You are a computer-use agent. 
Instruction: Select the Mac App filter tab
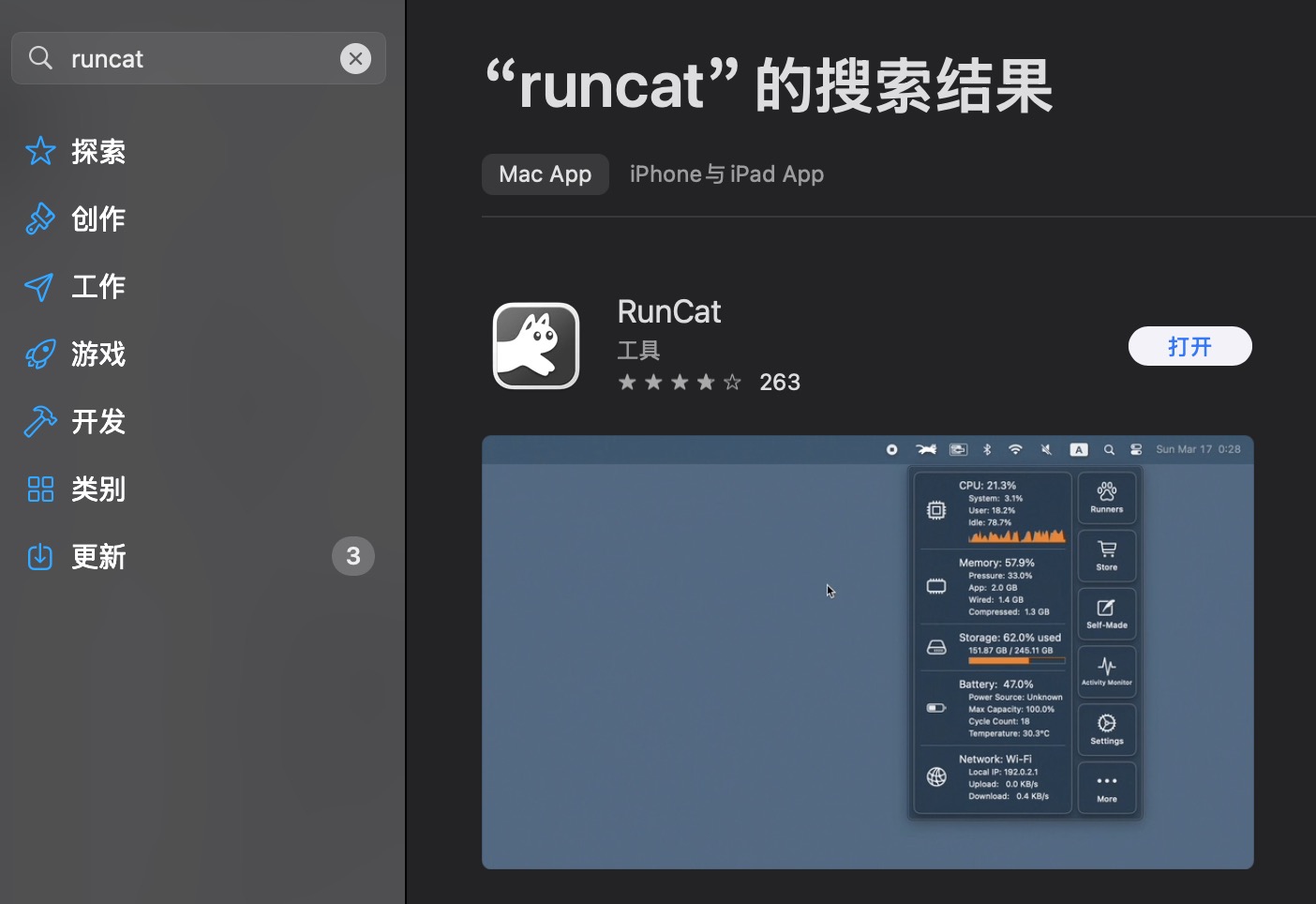pyautogui.click(x=545, y=173)
